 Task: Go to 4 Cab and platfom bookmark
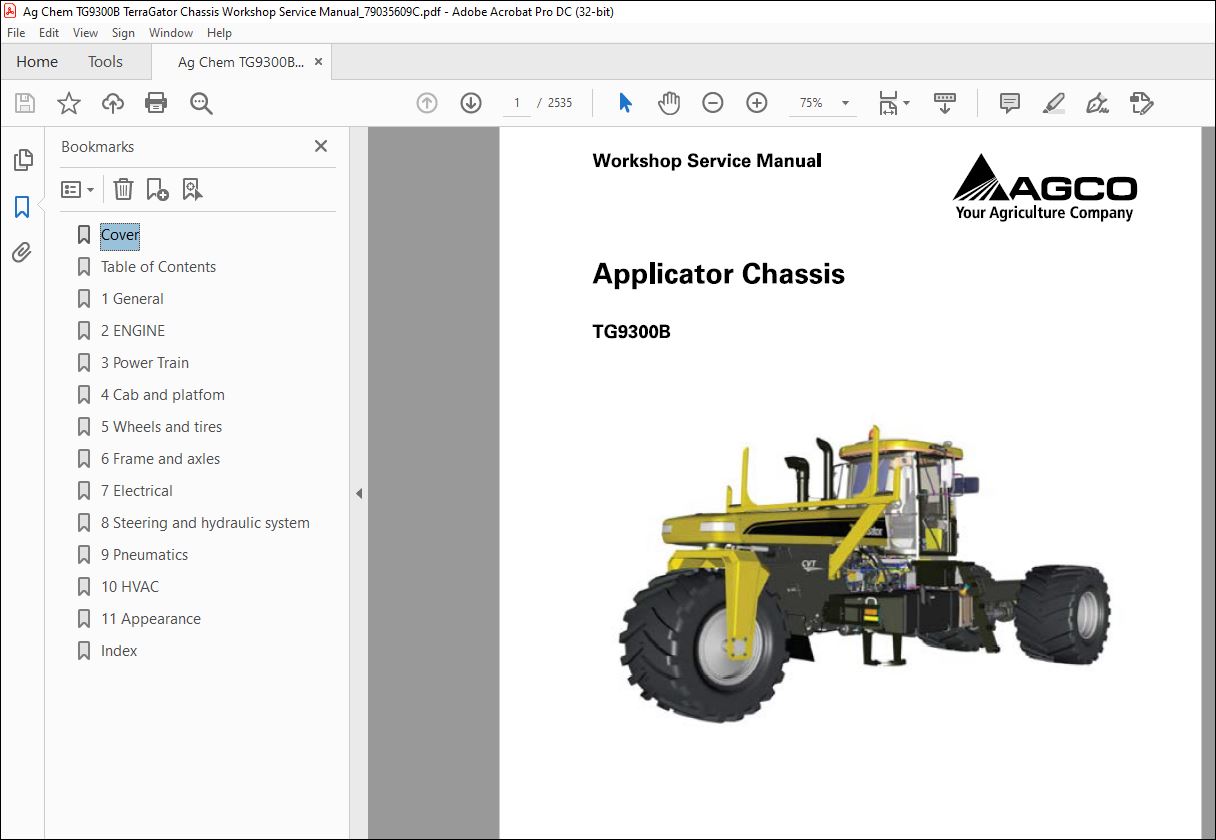click(163, 395)
